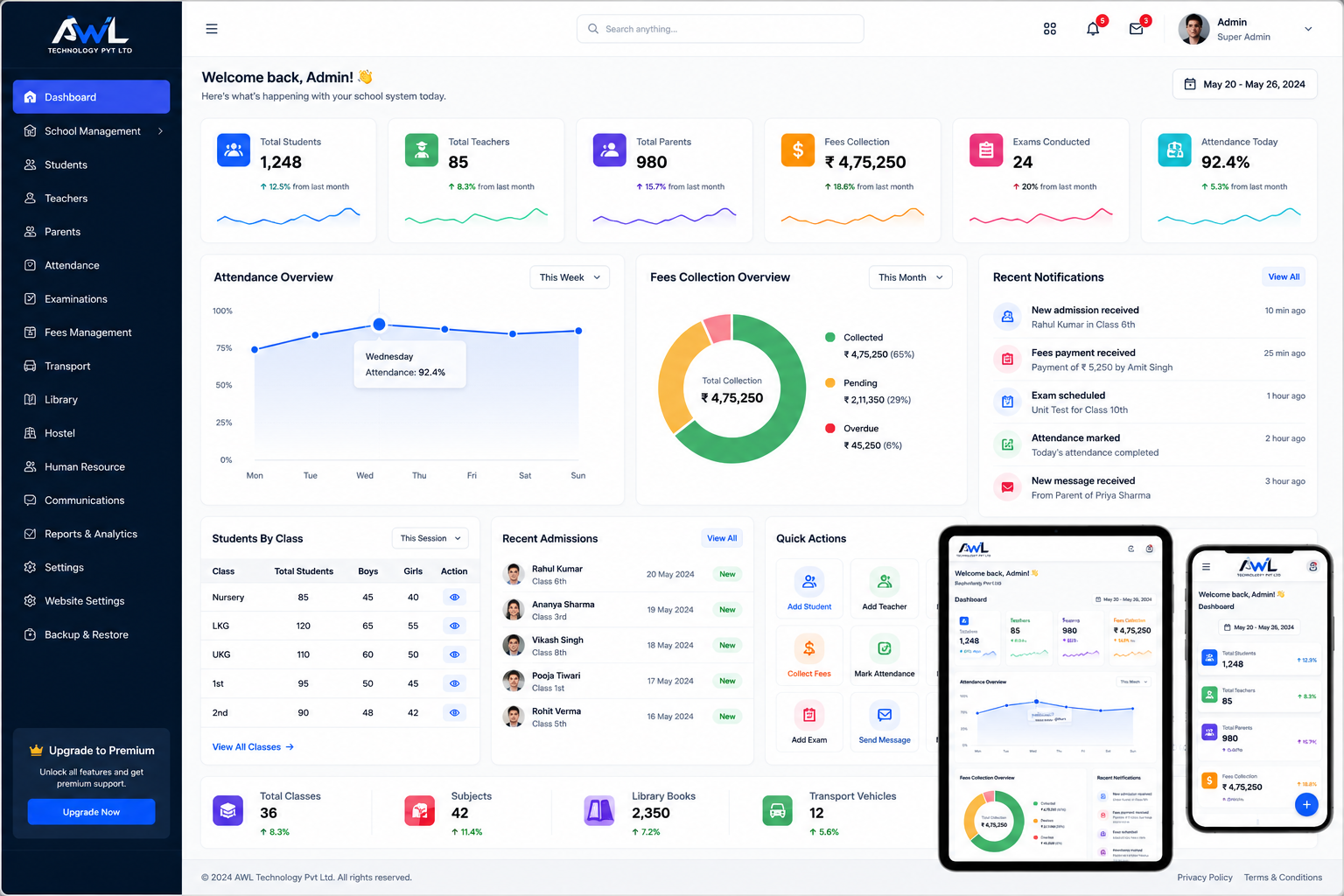The height and width of the screenshot is (896, 1344).
Task: View the 1st class row eye icon
Action: click(454, 683)
